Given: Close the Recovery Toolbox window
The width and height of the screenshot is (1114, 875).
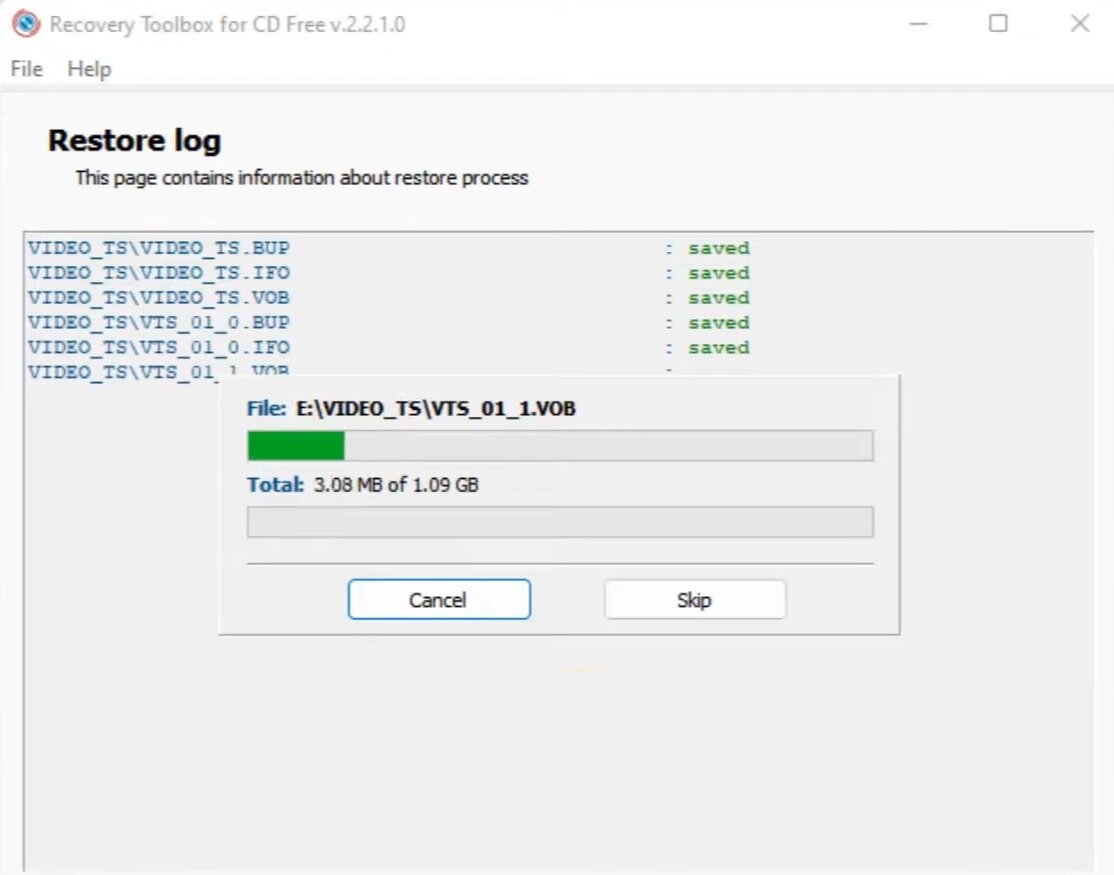Looking at the screenshot, I should click(1080, 23).
